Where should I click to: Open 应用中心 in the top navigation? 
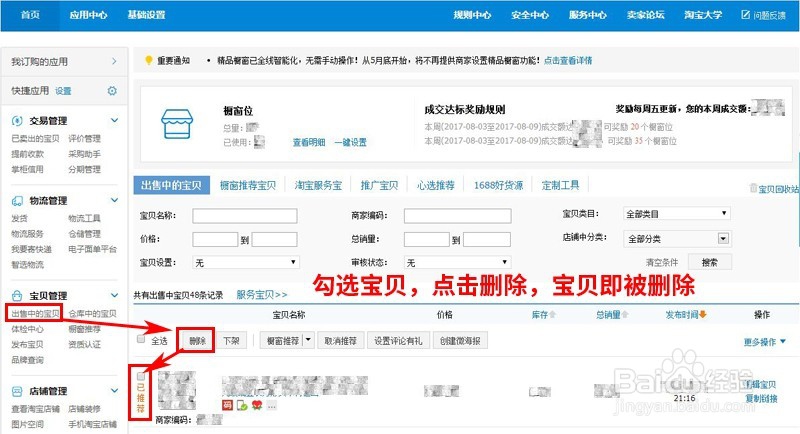(x=88, y=15)
